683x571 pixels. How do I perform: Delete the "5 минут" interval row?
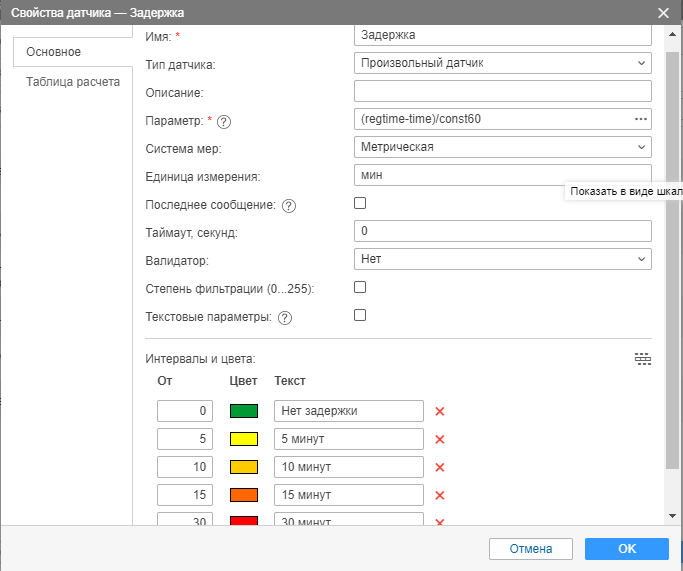point(439,439)
